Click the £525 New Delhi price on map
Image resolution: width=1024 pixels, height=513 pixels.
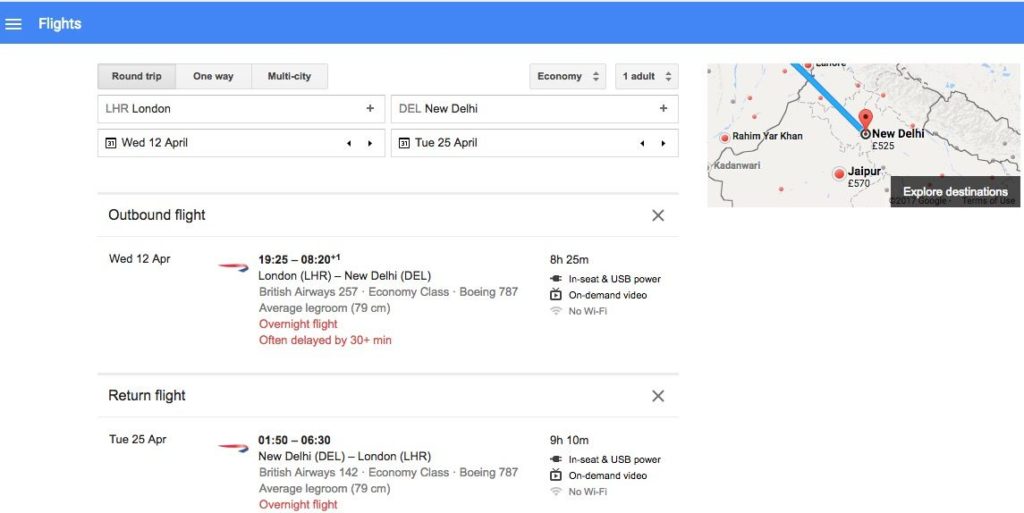coord(883,146)
